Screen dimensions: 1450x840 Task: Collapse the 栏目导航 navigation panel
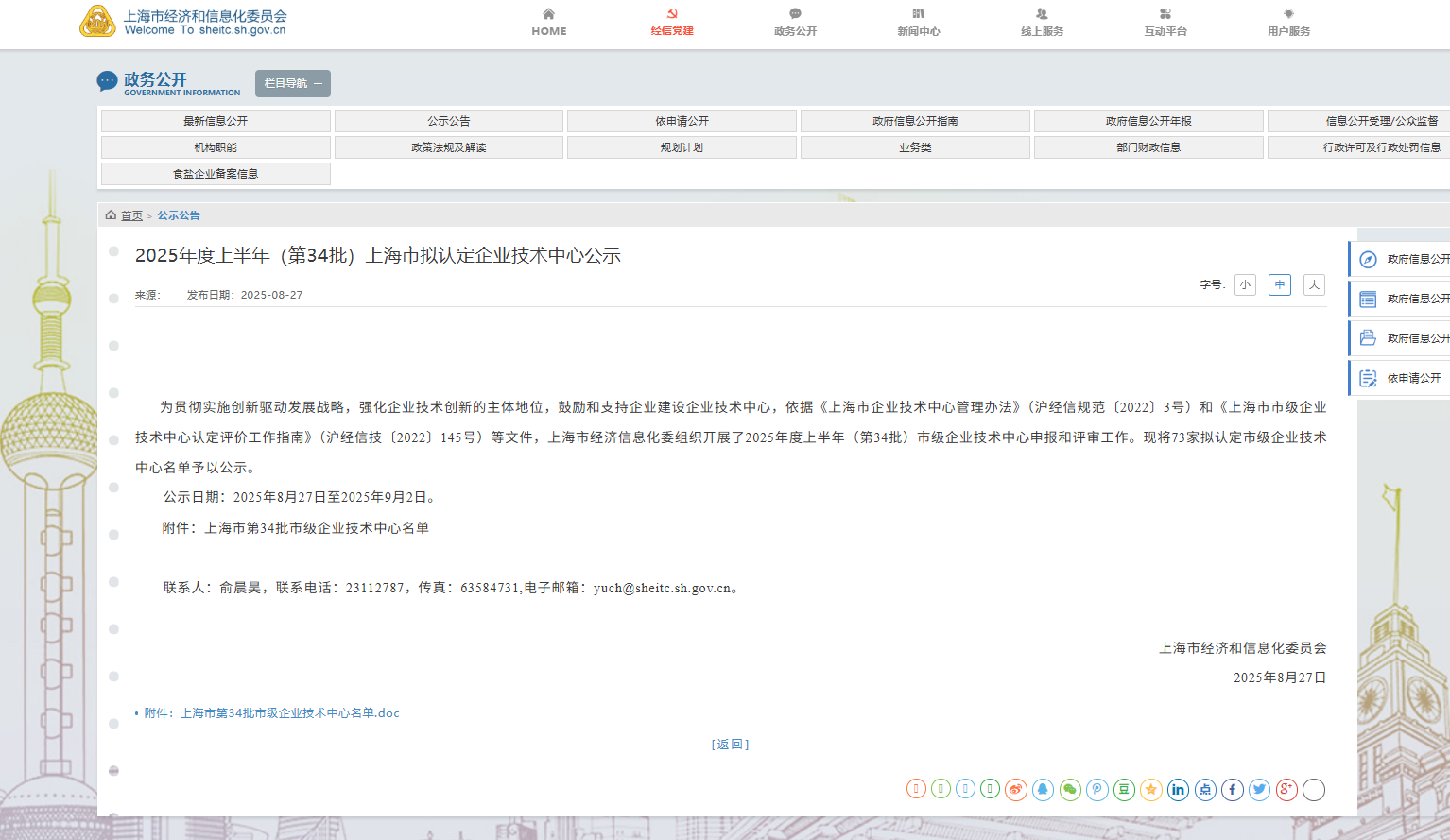293,83
